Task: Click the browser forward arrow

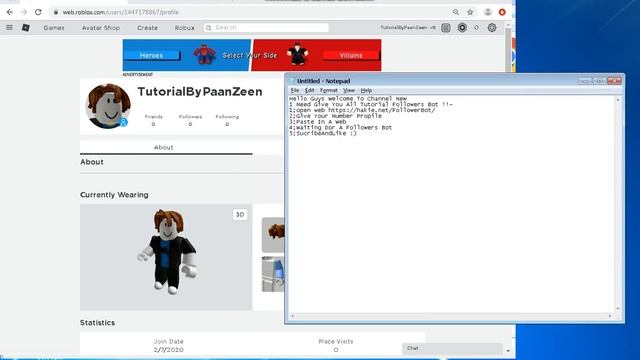Action: [x=24, y=12]
